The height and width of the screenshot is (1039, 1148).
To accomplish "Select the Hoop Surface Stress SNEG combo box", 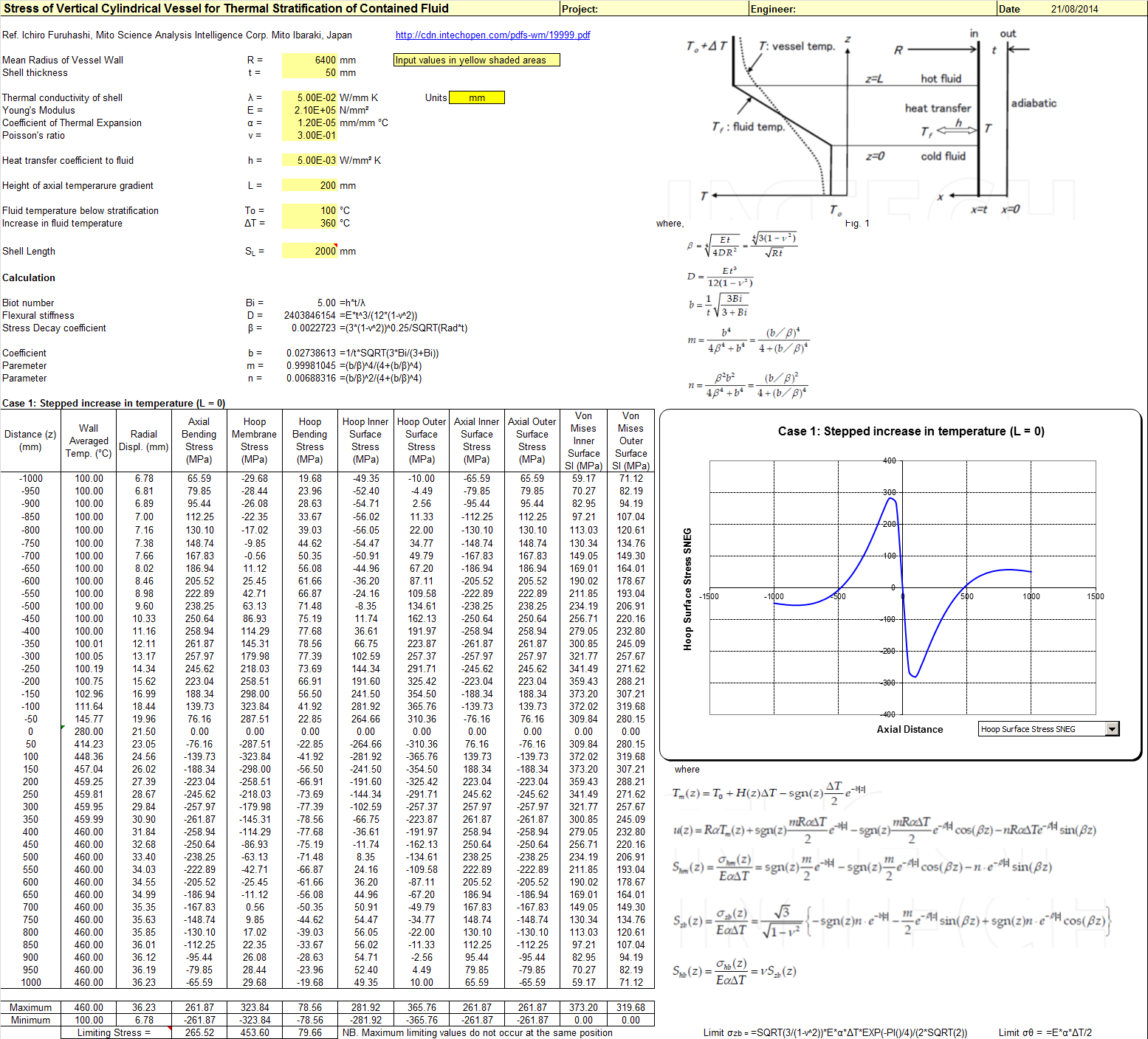I will [1048, 729].
